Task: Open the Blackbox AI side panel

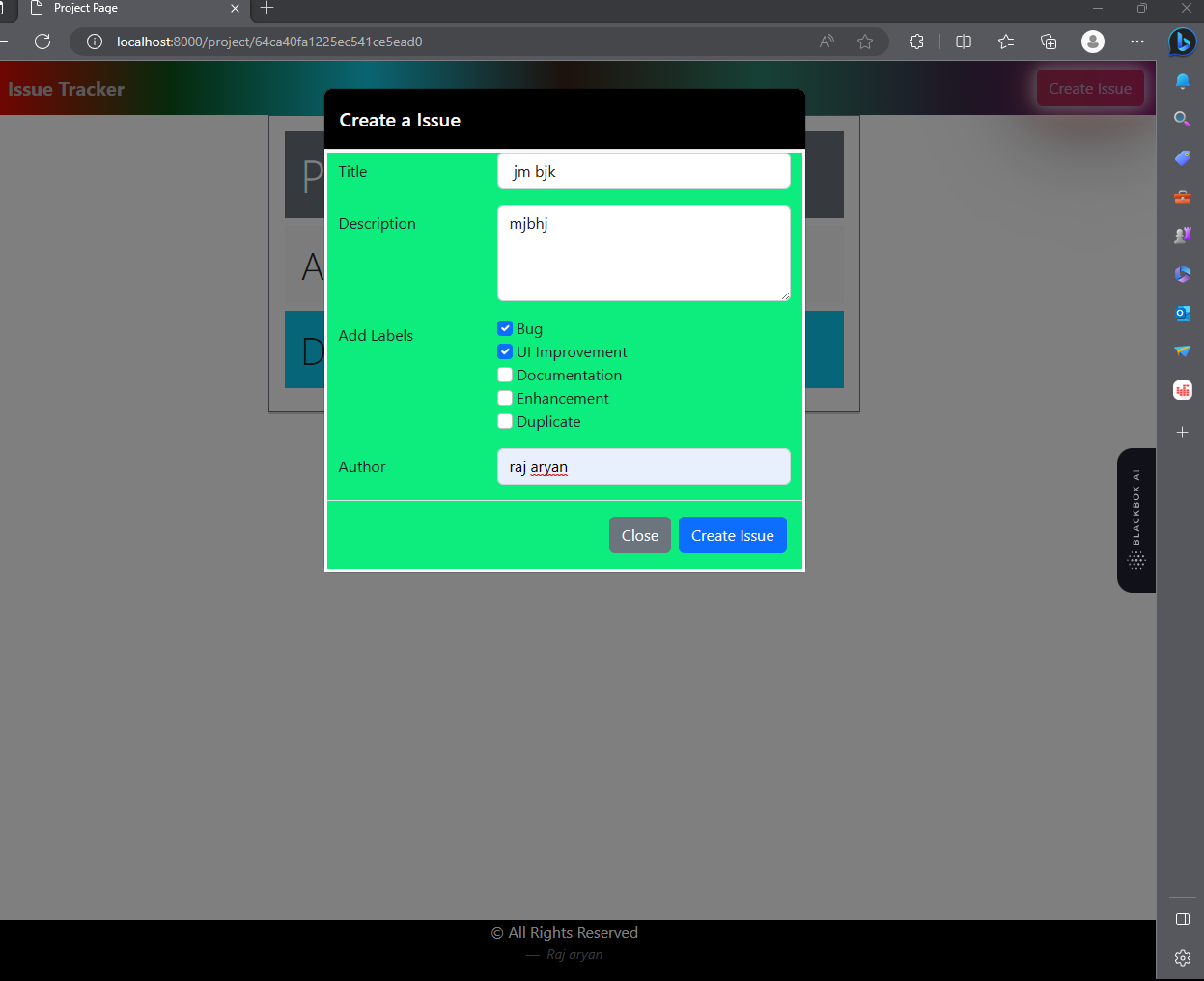Action: 1135,520
